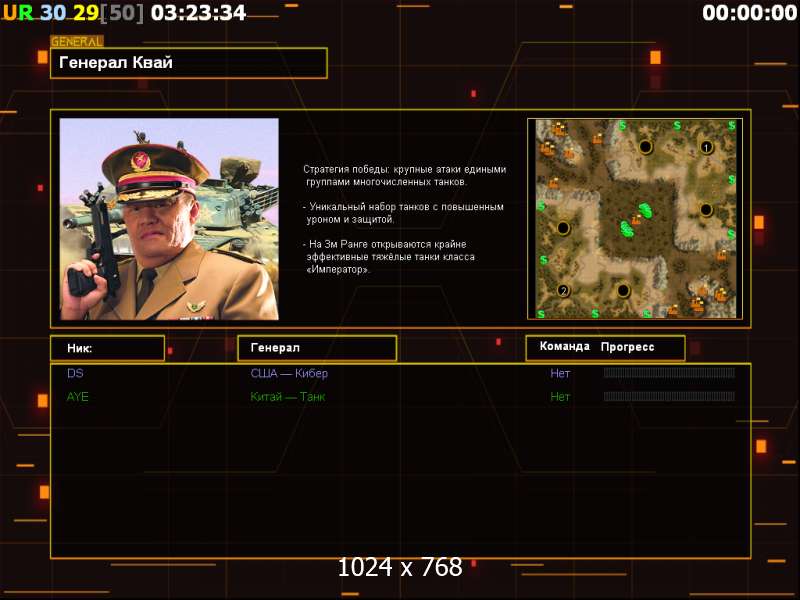Pick empty start marker left of position 1
Viewport: 800px width, 600px height.
(x=645, y=147)
